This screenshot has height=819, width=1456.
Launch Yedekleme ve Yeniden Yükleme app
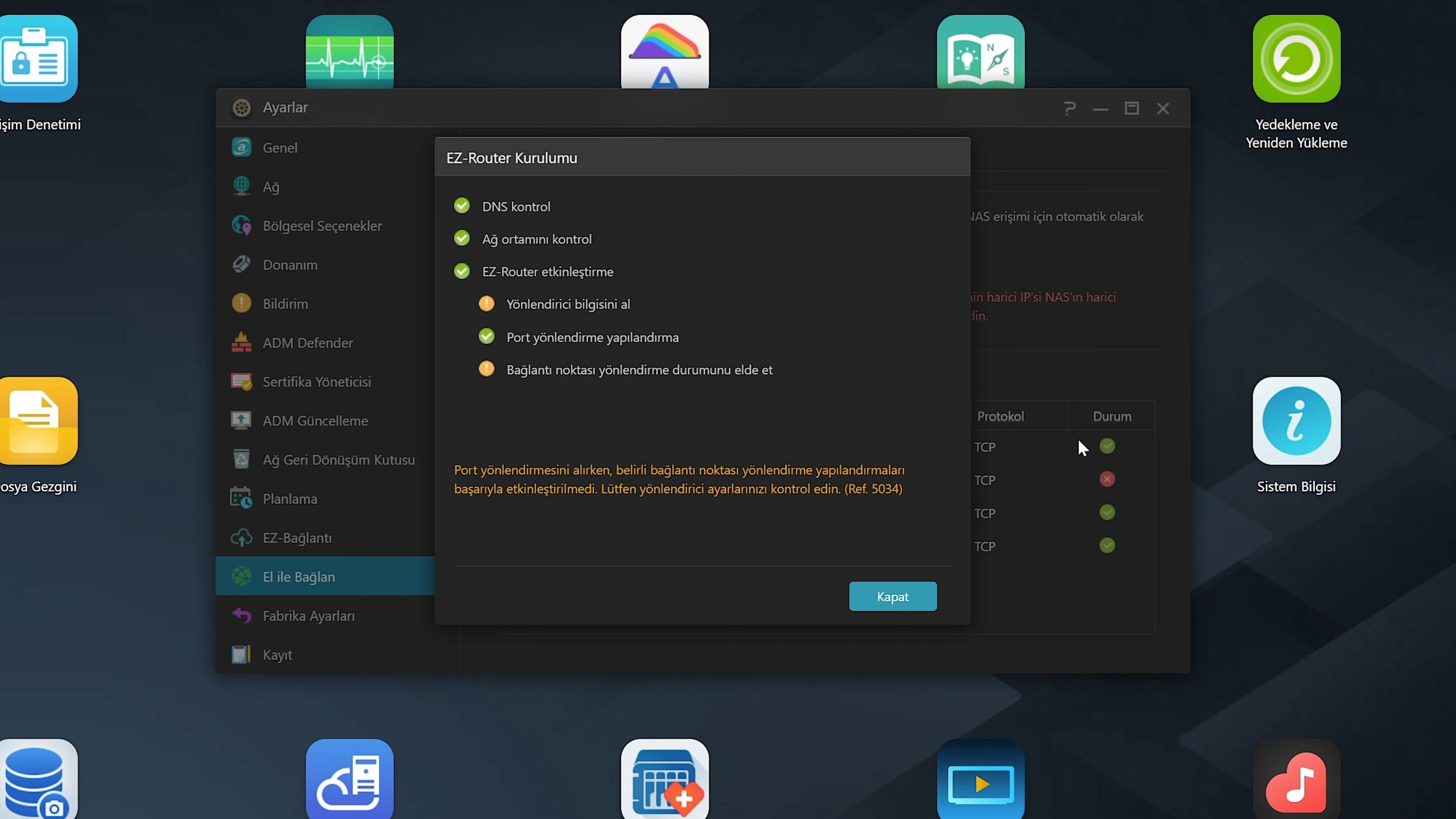point(1296,59)
